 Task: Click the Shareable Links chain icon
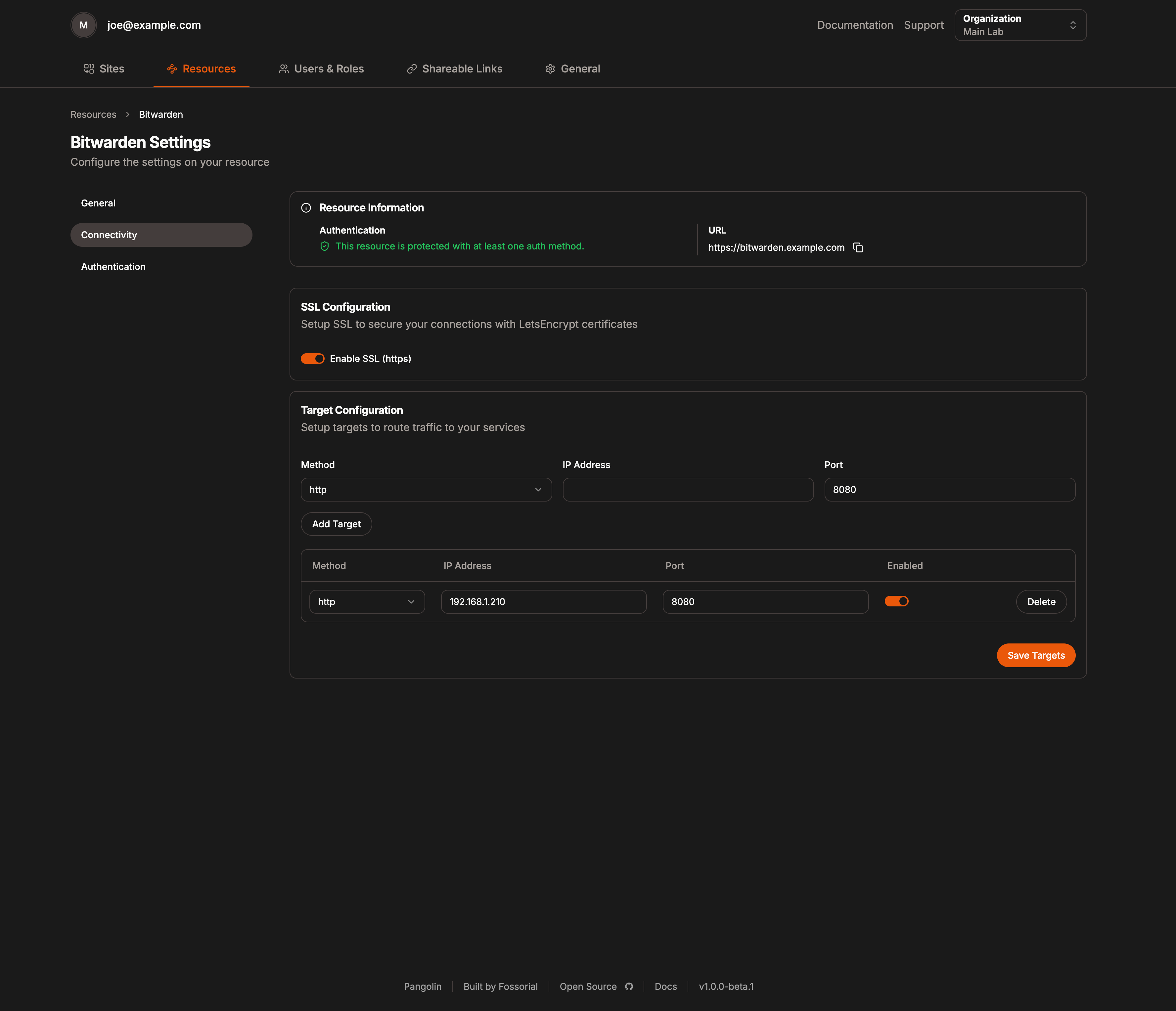coord(412,68)
